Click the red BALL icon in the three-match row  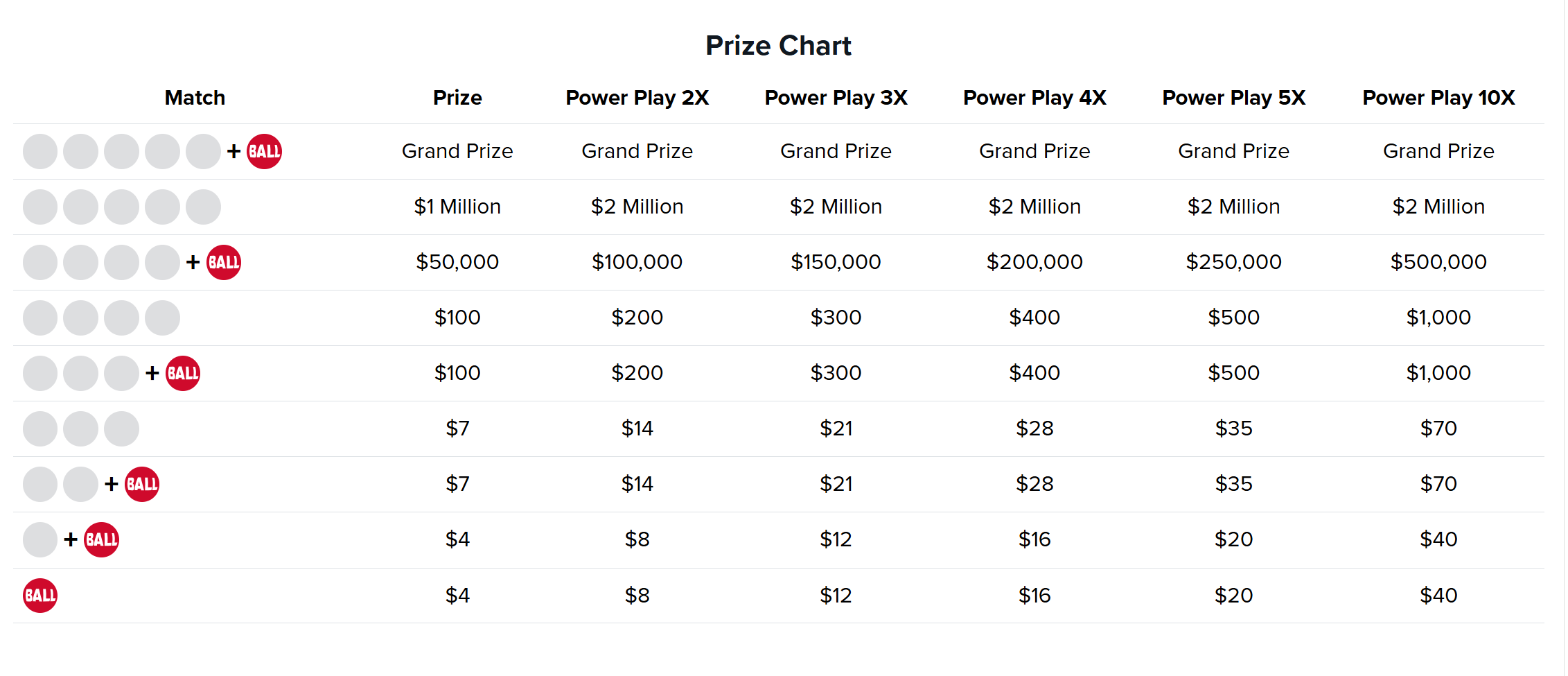tap(183, 373)
